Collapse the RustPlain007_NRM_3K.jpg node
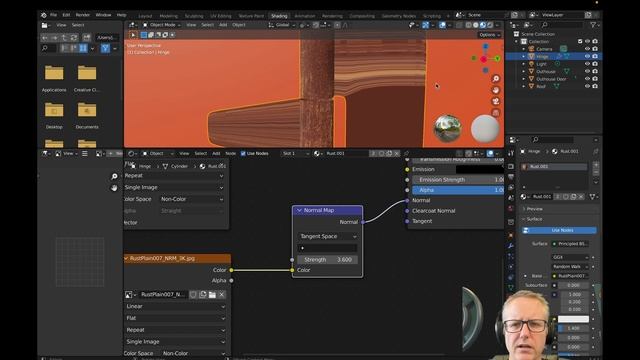 (x=126, y=258)
